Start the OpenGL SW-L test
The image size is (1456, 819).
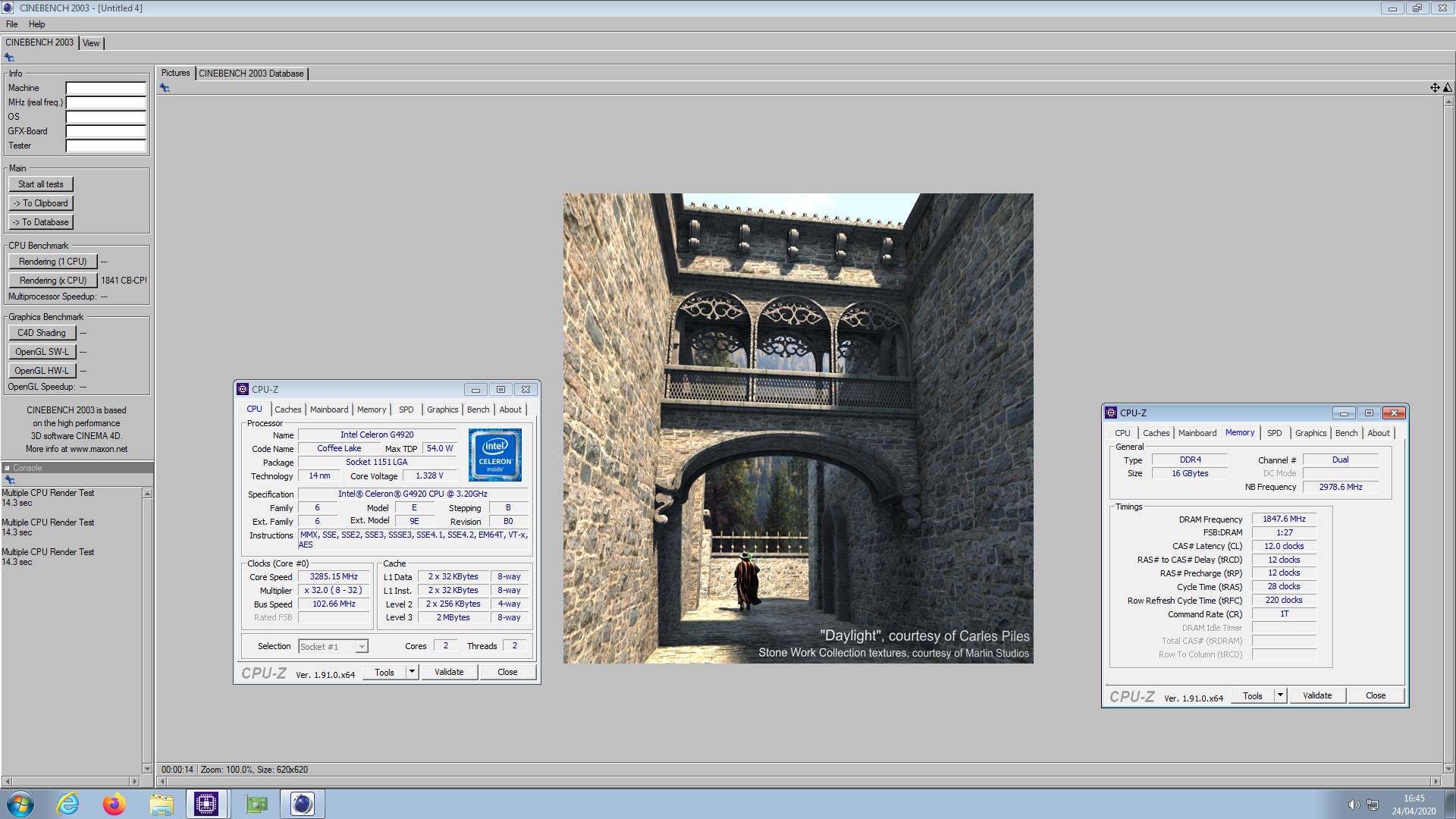(42, 352)
